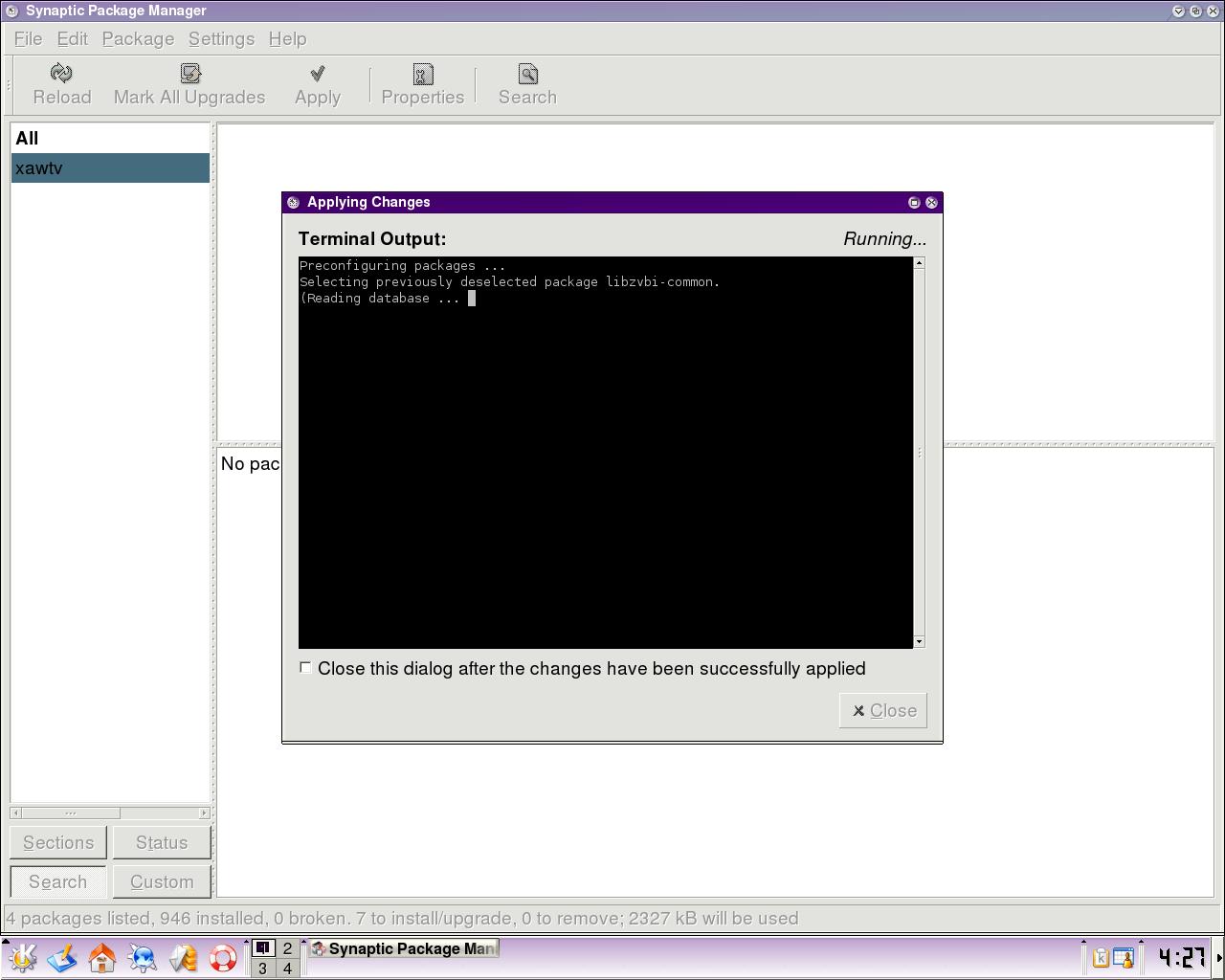The image size is (1225, 980).
Task: Click the Search filter button in sidebar
Action: [x=58, y=881]
